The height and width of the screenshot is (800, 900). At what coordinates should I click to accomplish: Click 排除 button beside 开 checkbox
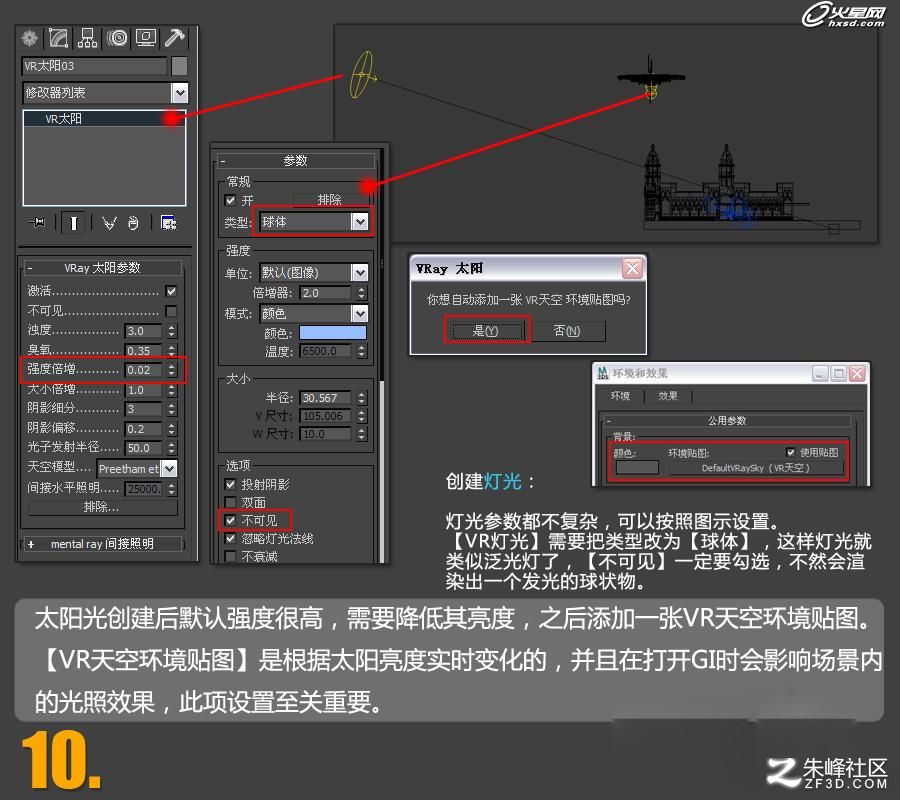pyautogui.click(x=329, y=200)
